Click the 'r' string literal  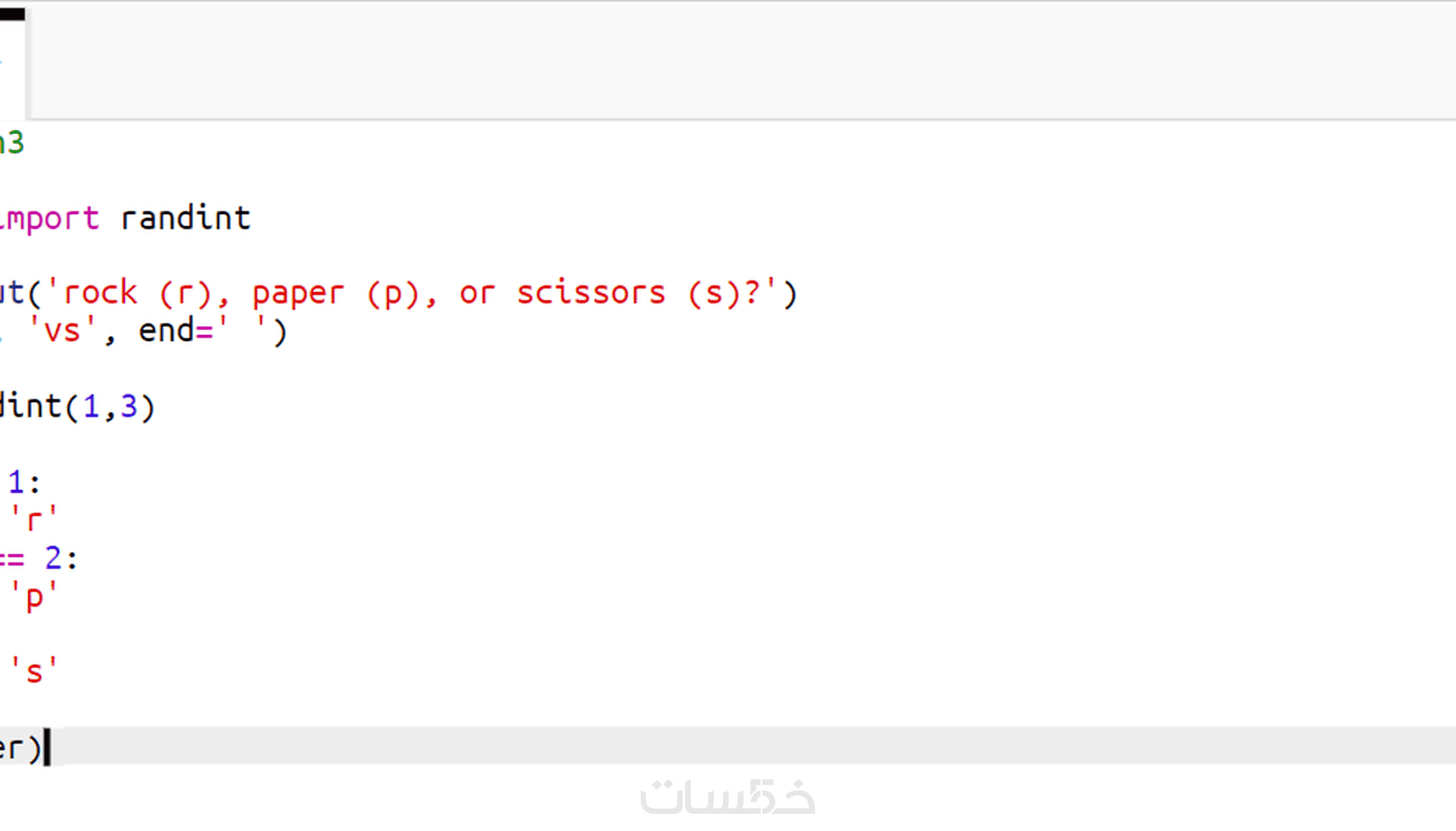(33, 521)
